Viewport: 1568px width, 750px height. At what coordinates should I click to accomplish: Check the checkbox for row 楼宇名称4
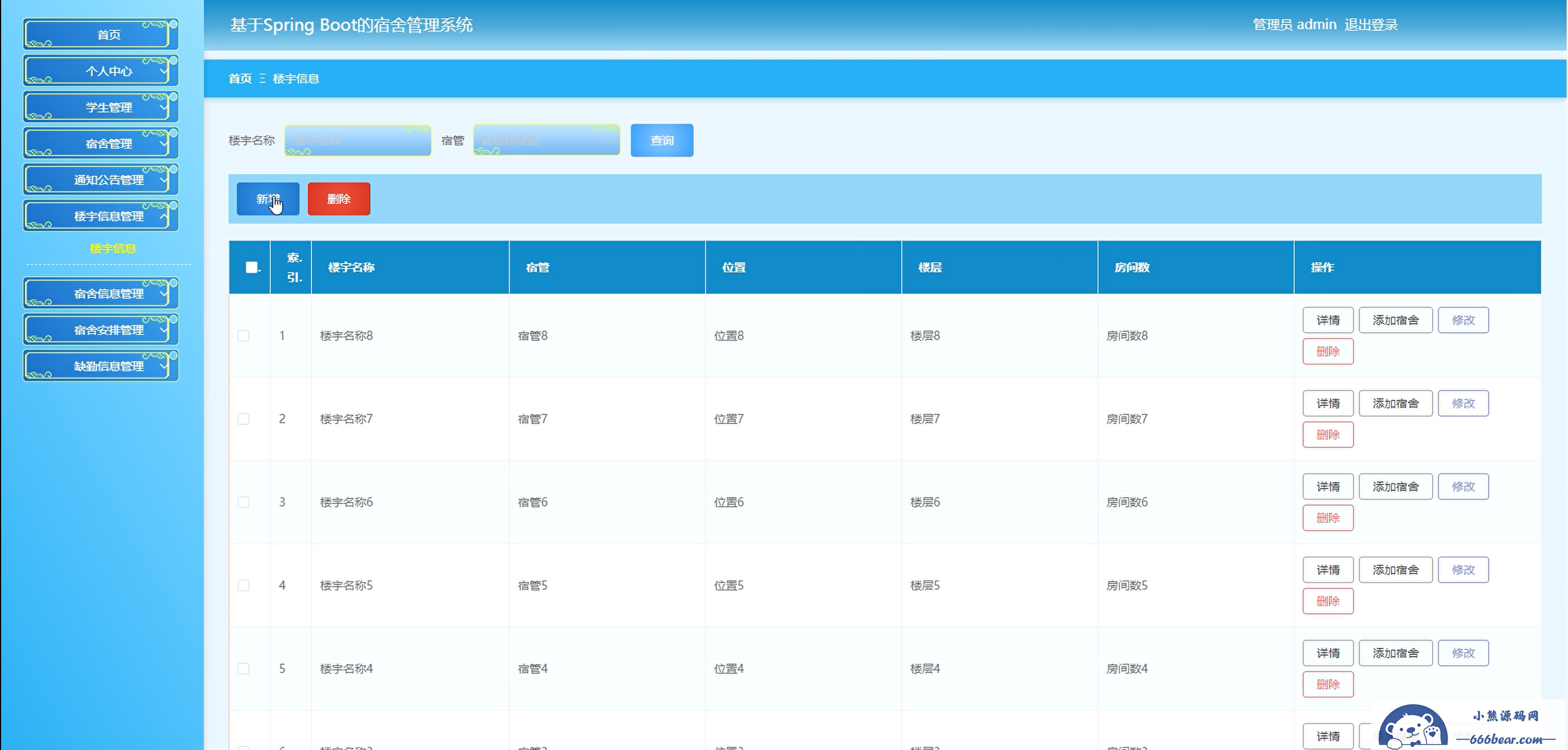pos(244,669)
